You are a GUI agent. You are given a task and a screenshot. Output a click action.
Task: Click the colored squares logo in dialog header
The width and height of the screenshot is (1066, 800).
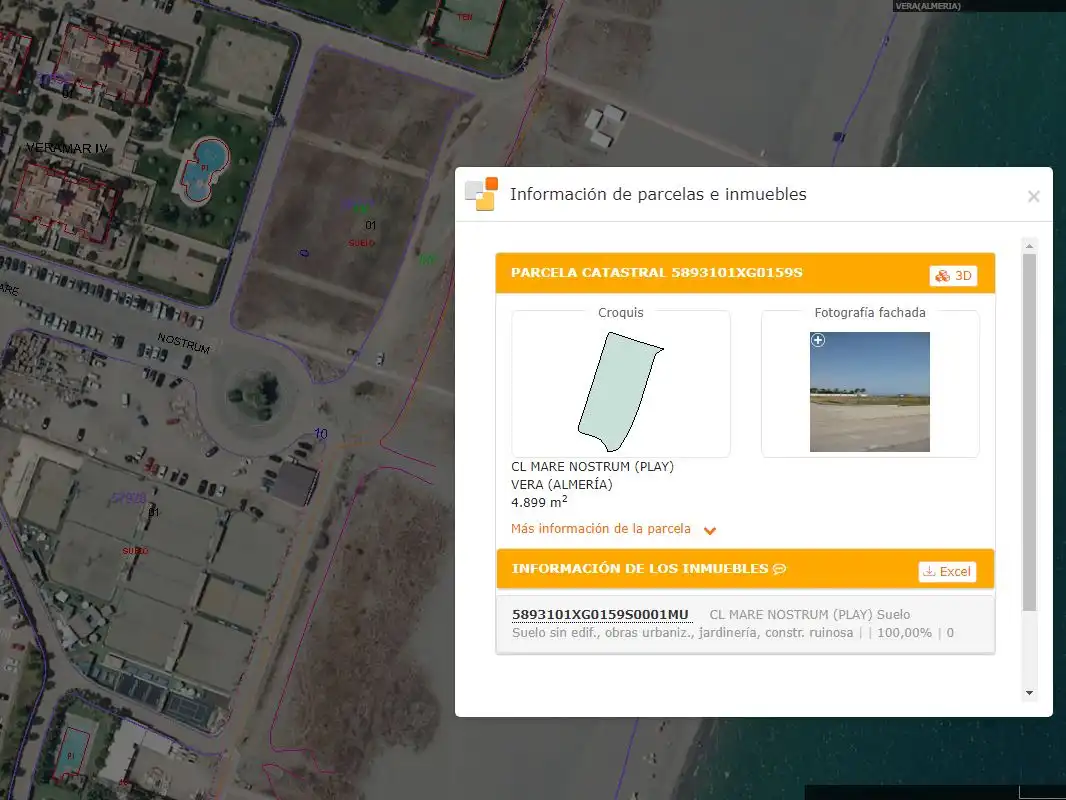coord(481,194)
